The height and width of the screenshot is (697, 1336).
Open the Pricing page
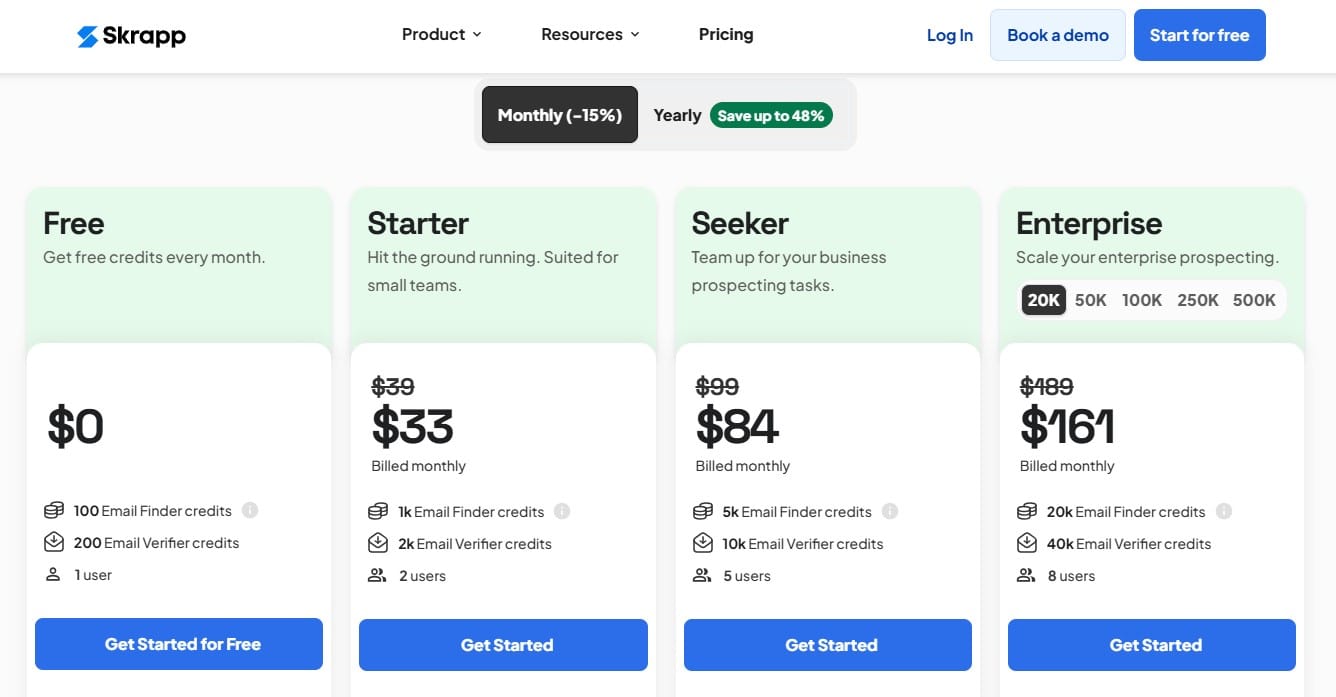click(726, 34)
